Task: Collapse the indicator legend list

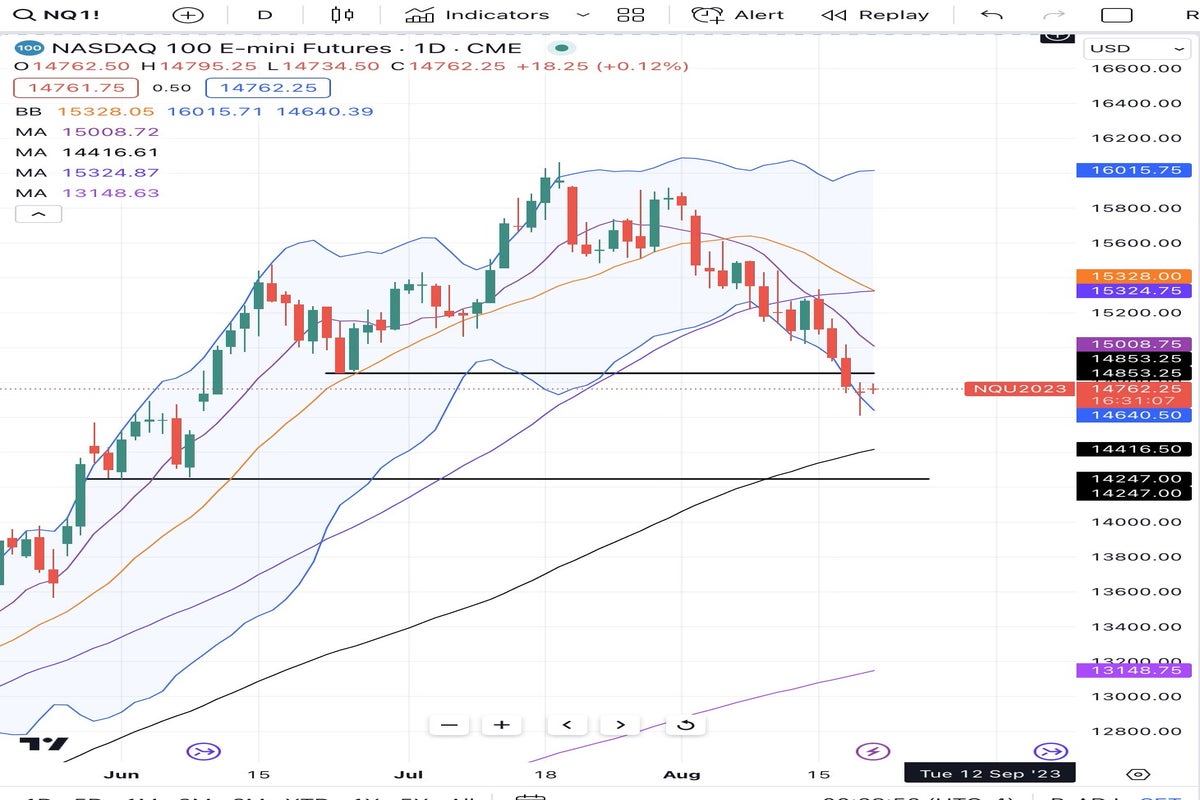Action: (38, 214)
